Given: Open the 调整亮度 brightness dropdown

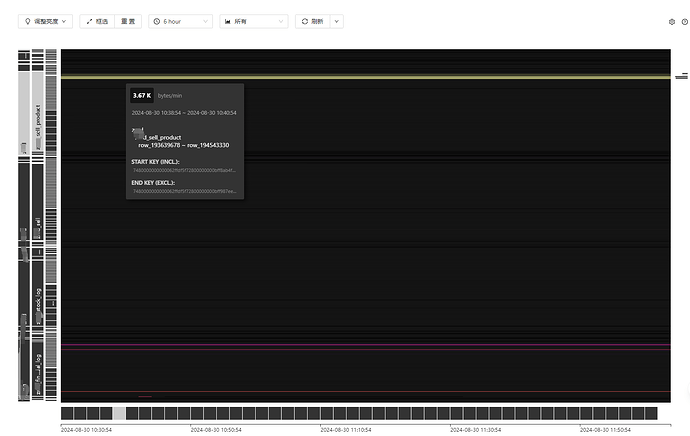Looking at the screenshot, I should pyautogui.click(x=45, y=21).
